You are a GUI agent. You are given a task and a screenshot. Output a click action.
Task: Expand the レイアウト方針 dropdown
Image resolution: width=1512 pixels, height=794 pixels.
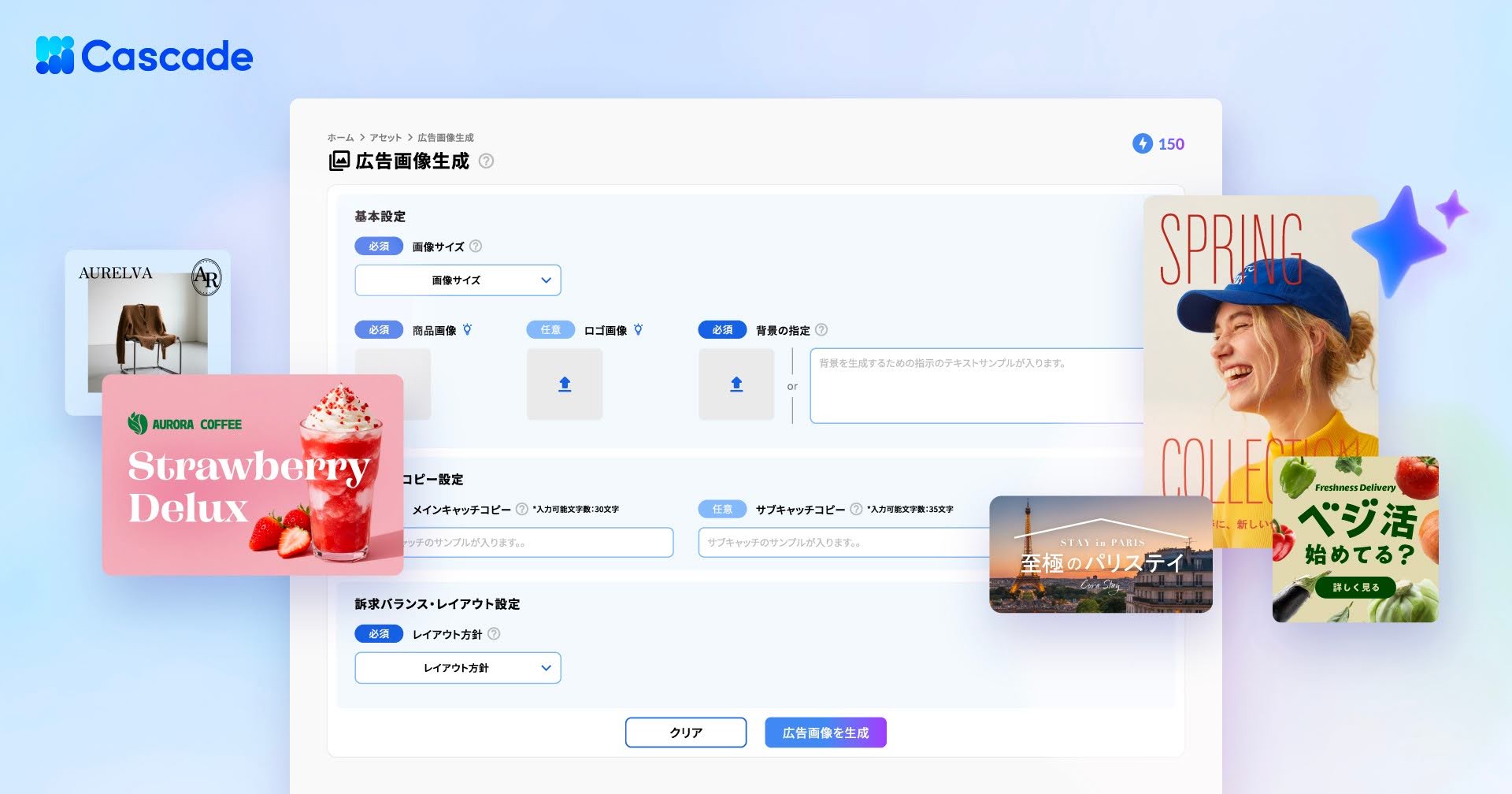(x=458, y=668)
